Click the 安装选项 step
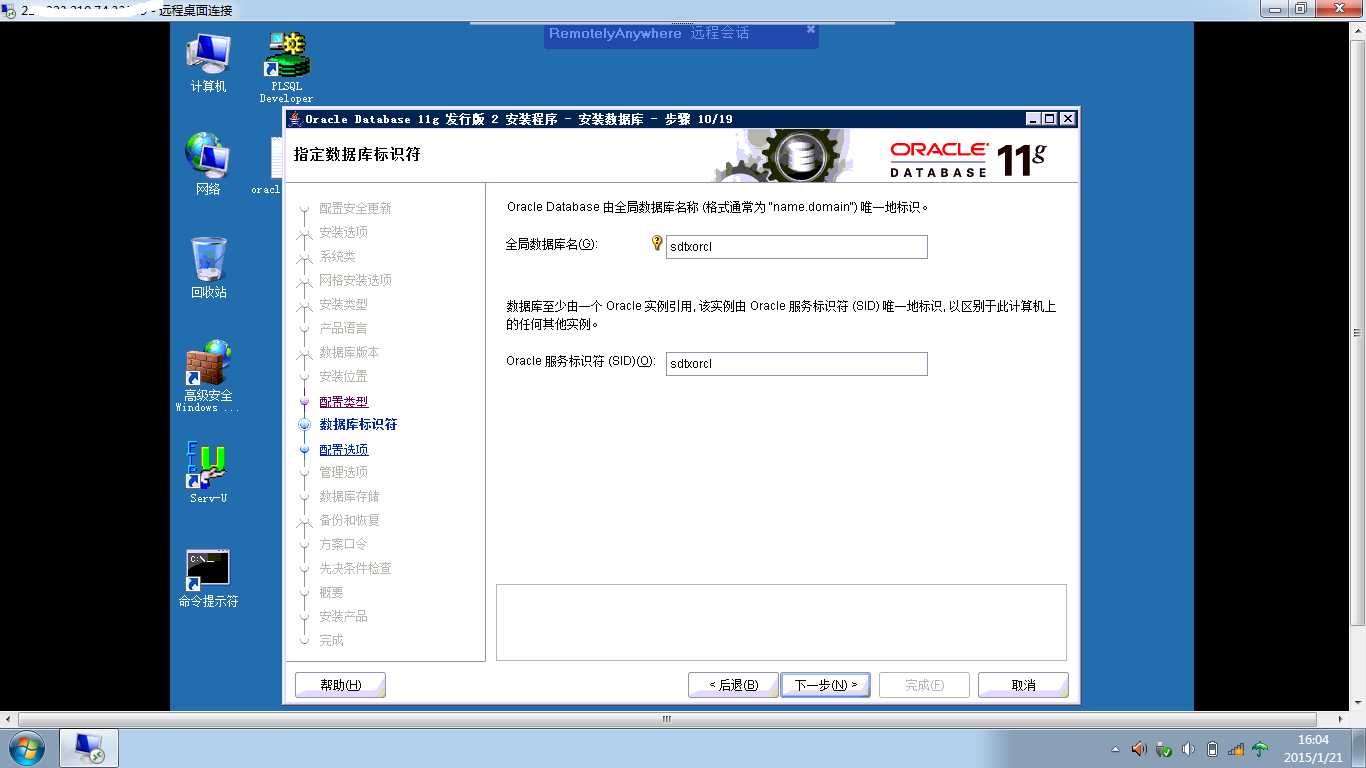Image resolution: width=1366 pixels, height=768 pixels. pos(344,232)
